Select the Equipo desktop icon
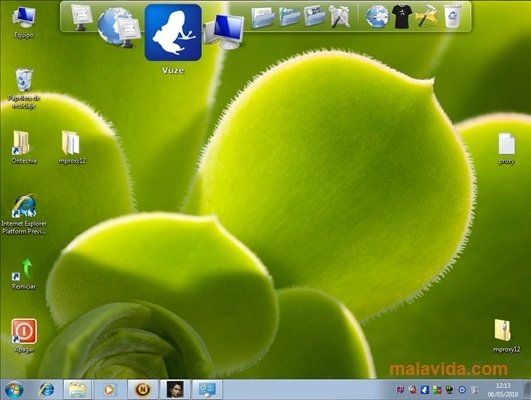The image size is (531, 400). click(x=24, y=22)
